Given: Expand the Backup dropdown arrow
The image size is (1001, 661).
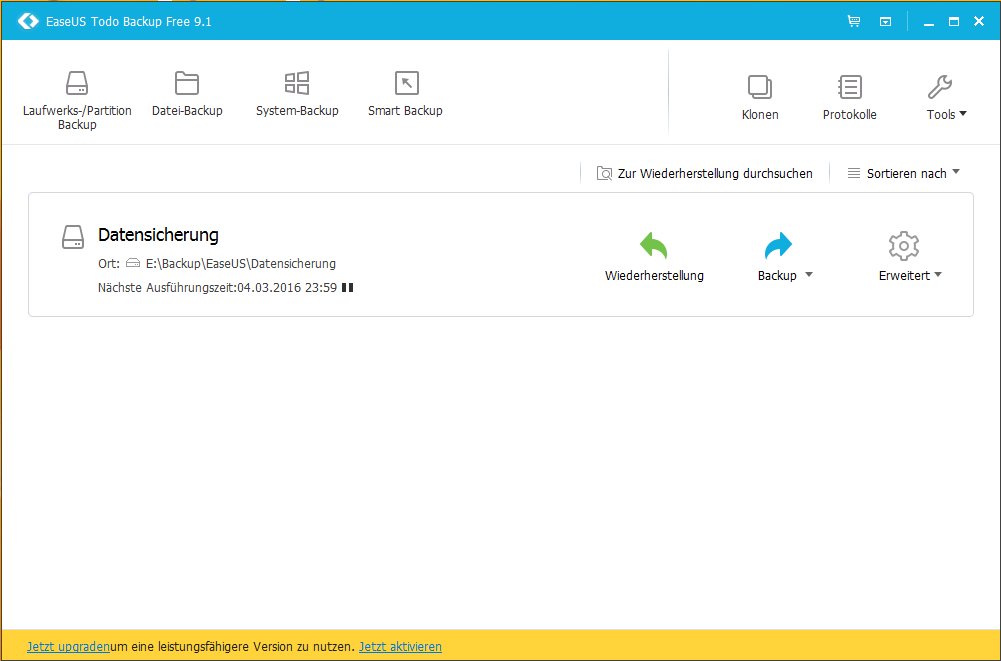Looking at the screenshot, I should click(809, 276).
